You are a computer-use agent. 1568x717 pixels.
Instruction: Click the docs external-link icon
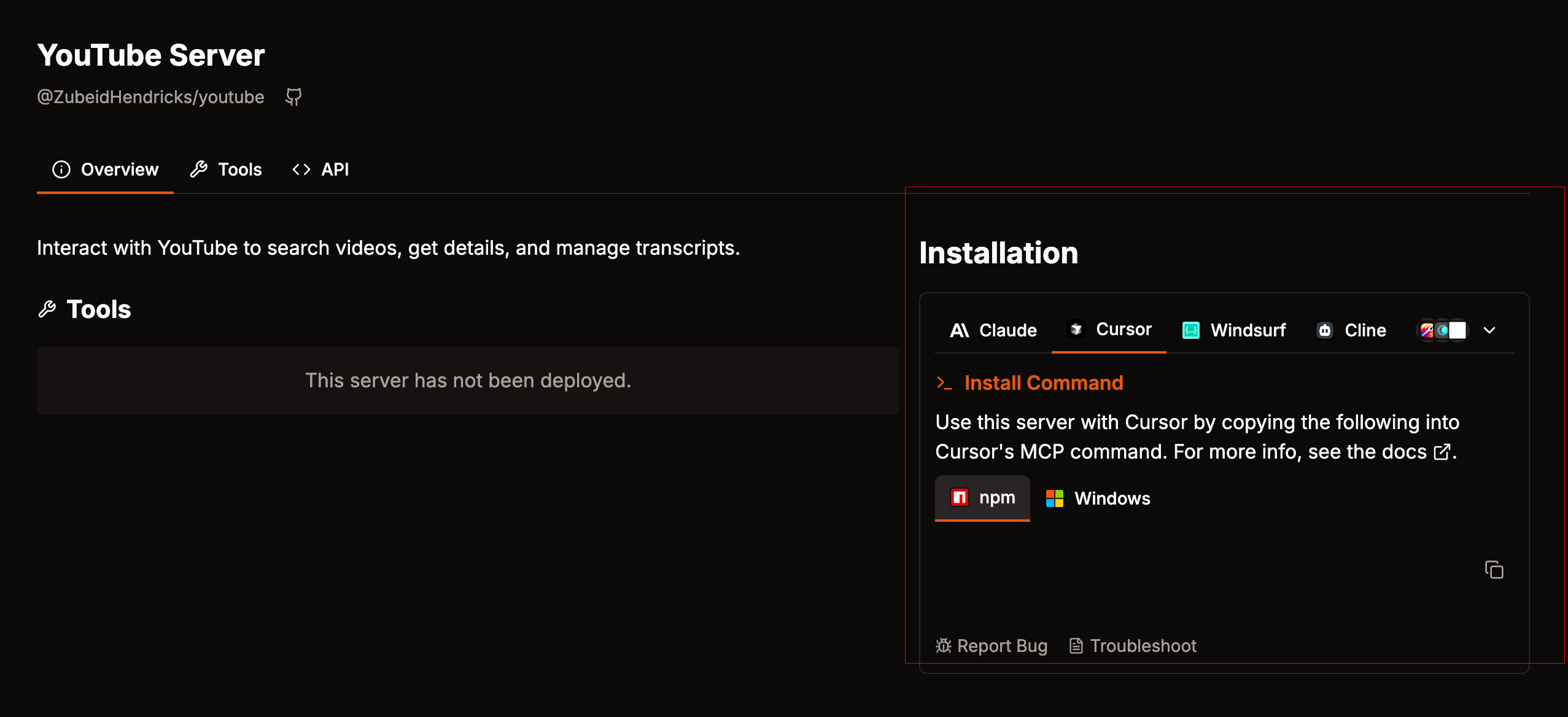click(x=1442, y=452)
